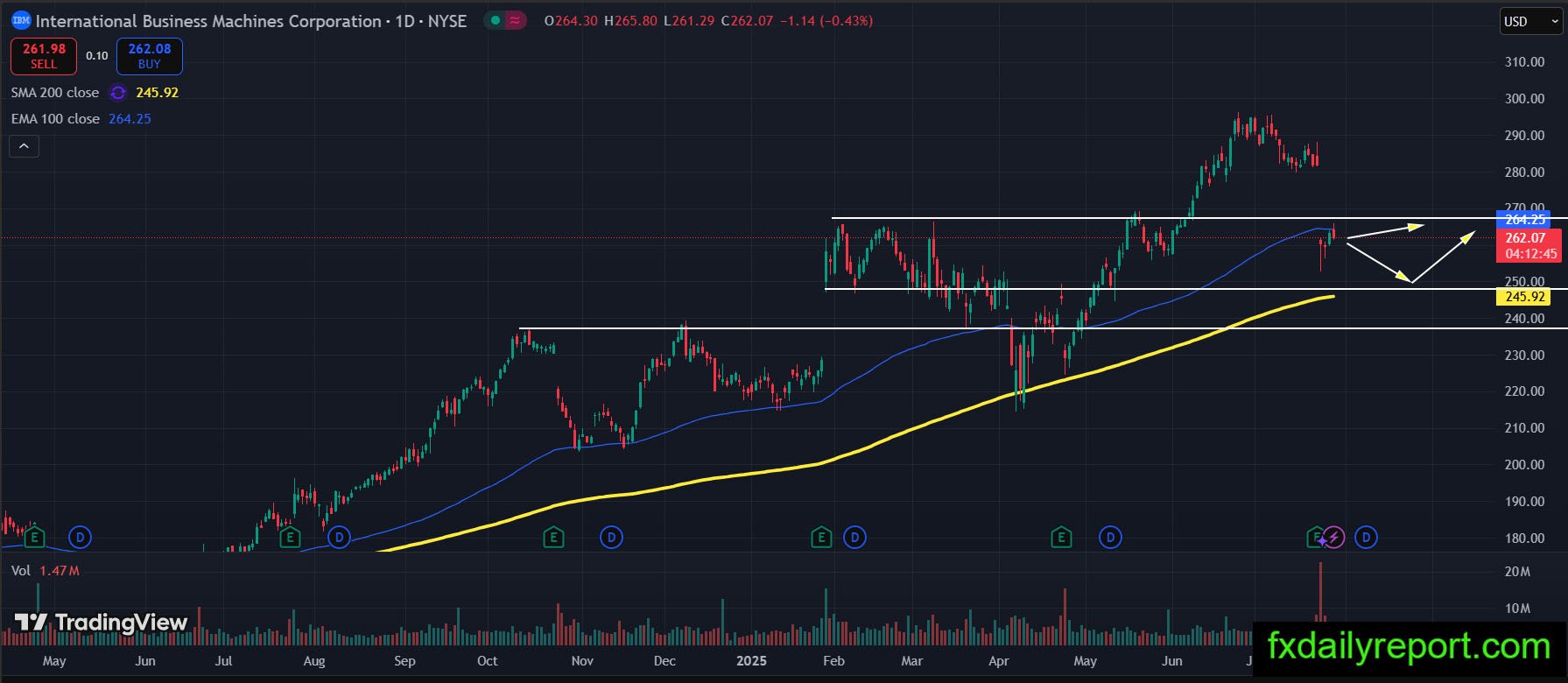Click the IBM company logo icon
The height and width of the screenshot is (683, 1568).
coord(21,20)
